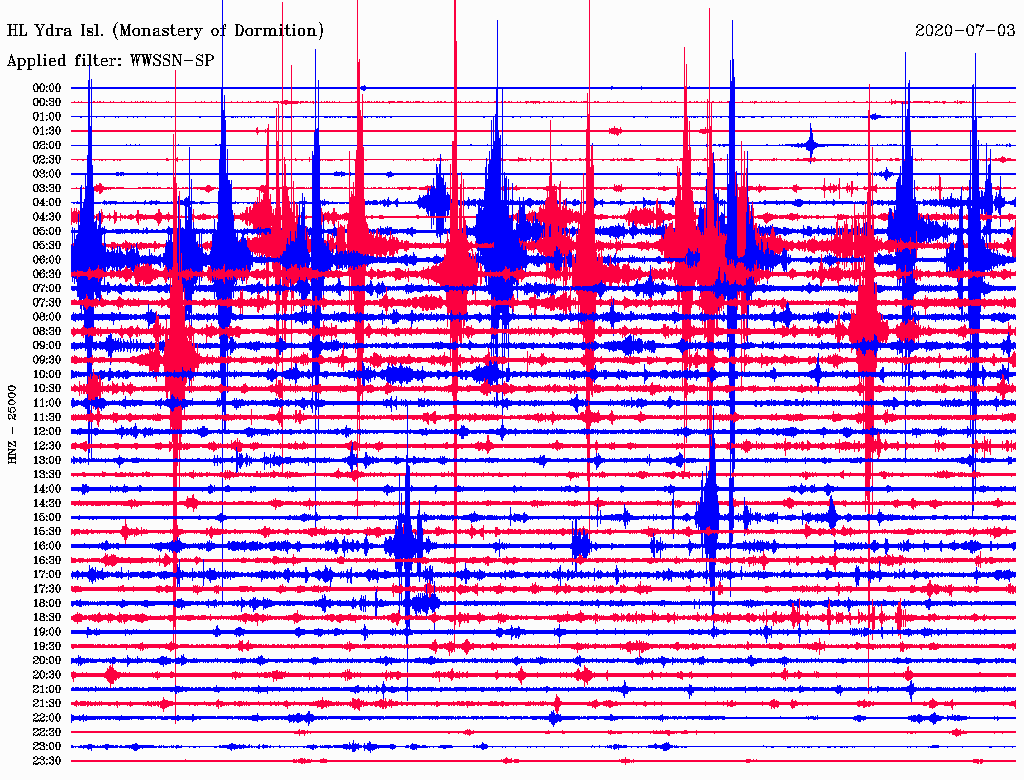The width and height of the screenshot is (1024, 780).
Task: Click the station title 'HL Ydra Isl.'
Action: 55,31
